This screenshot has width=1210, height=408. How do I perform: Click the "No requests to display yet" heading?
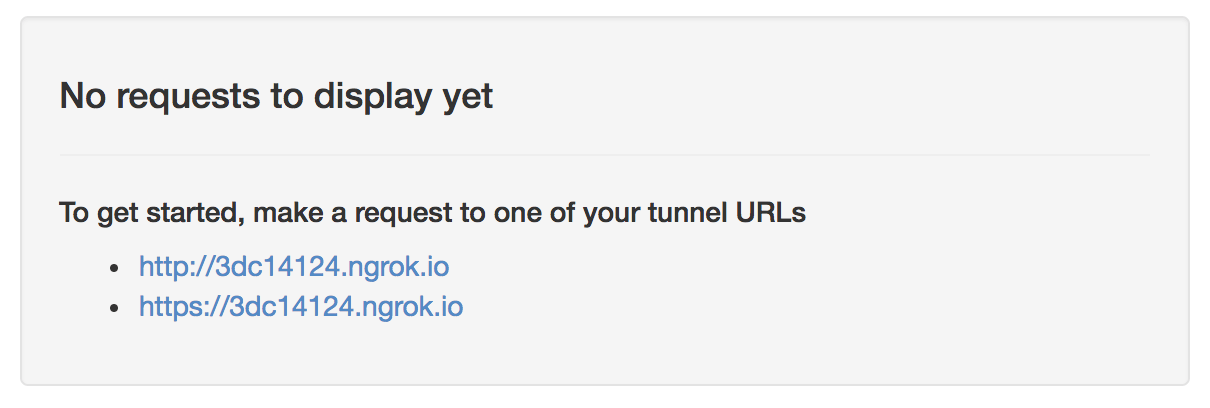[276, 97]
